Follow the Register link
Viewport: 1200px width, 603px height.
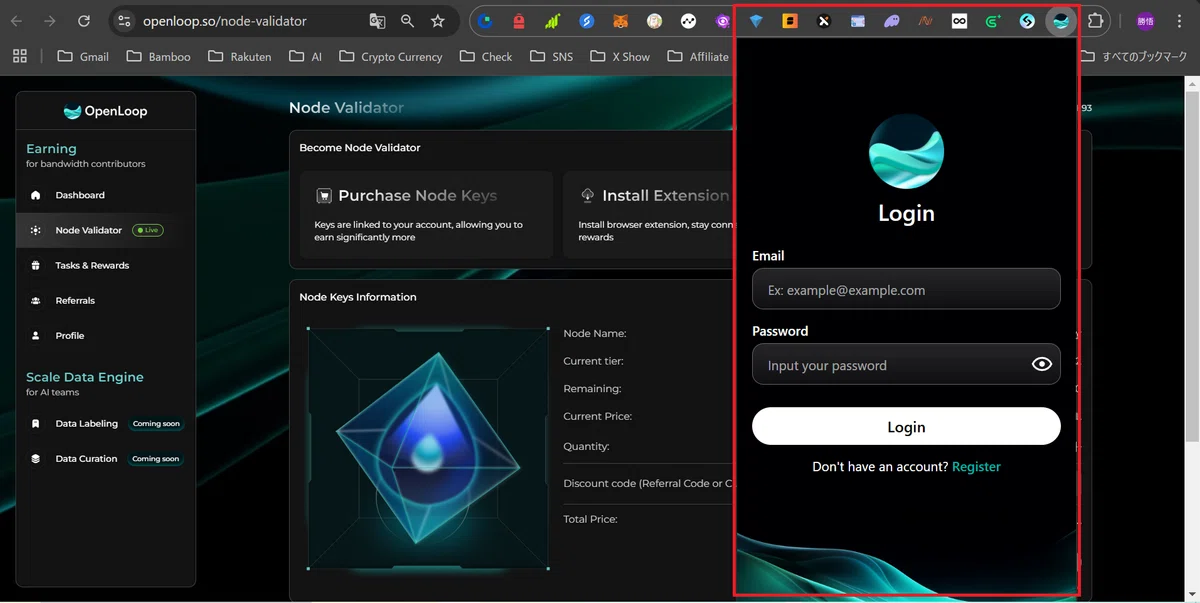click(x=976, y=467)
